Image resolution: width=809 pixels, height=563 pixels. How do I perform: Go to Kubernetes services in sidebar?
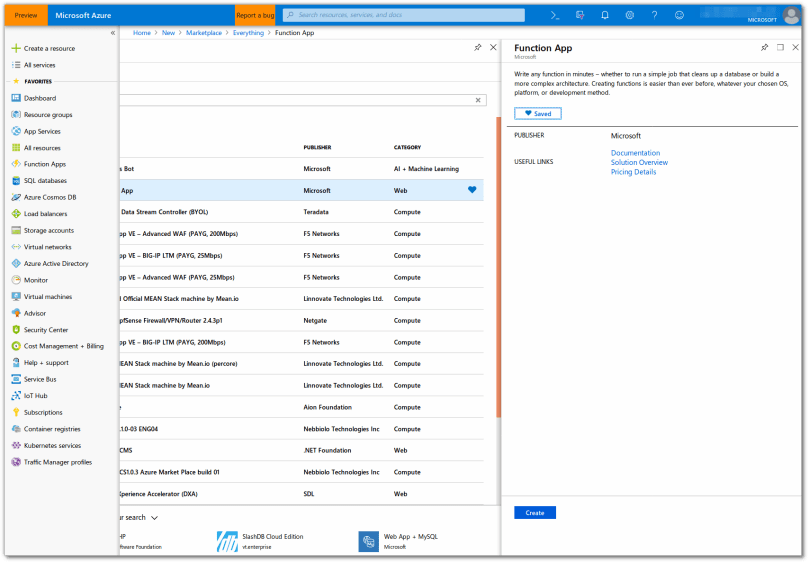tap(52, 445)
